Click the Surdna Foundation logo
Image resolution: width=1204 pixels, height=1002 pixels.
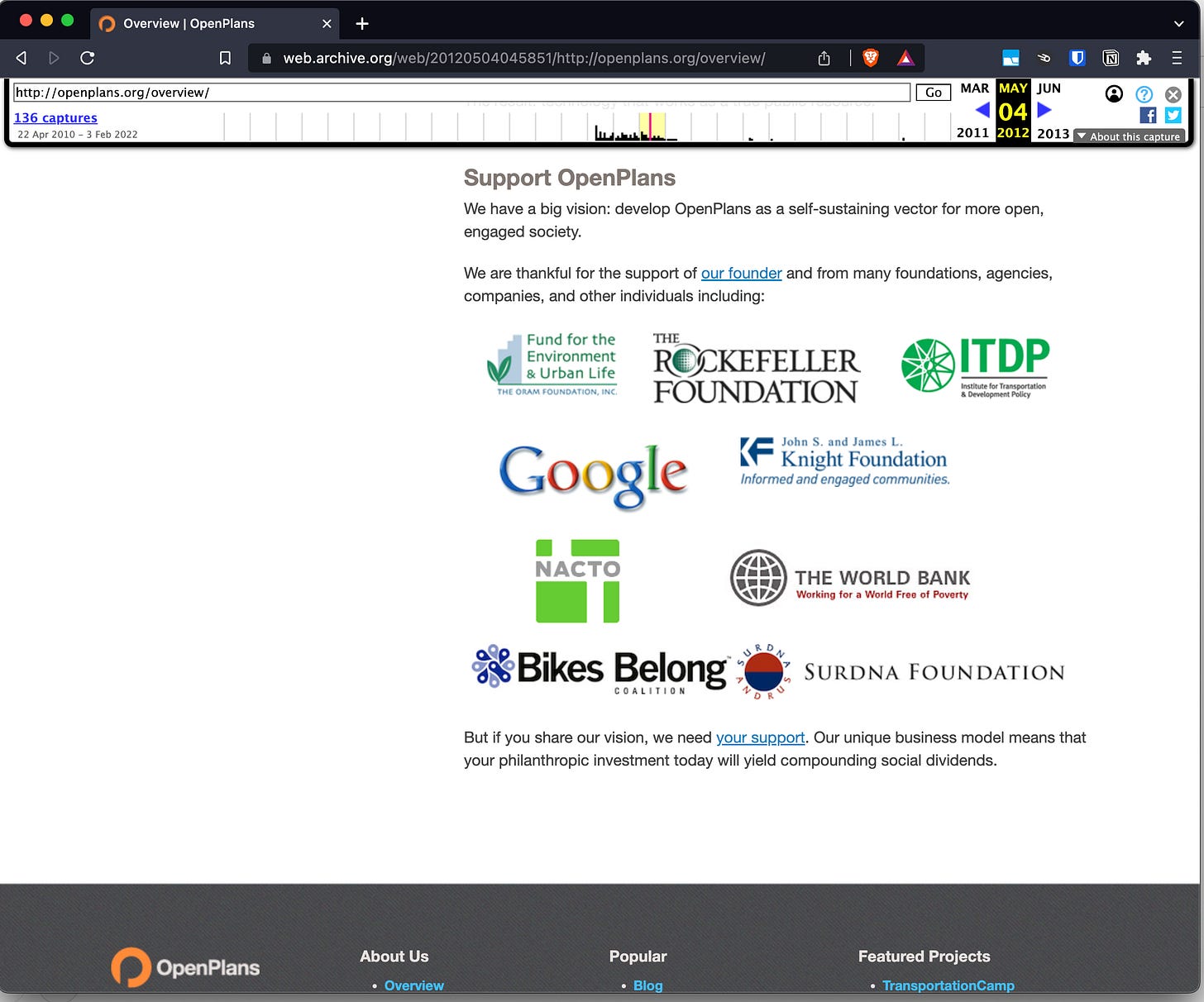tap(900, 671)
